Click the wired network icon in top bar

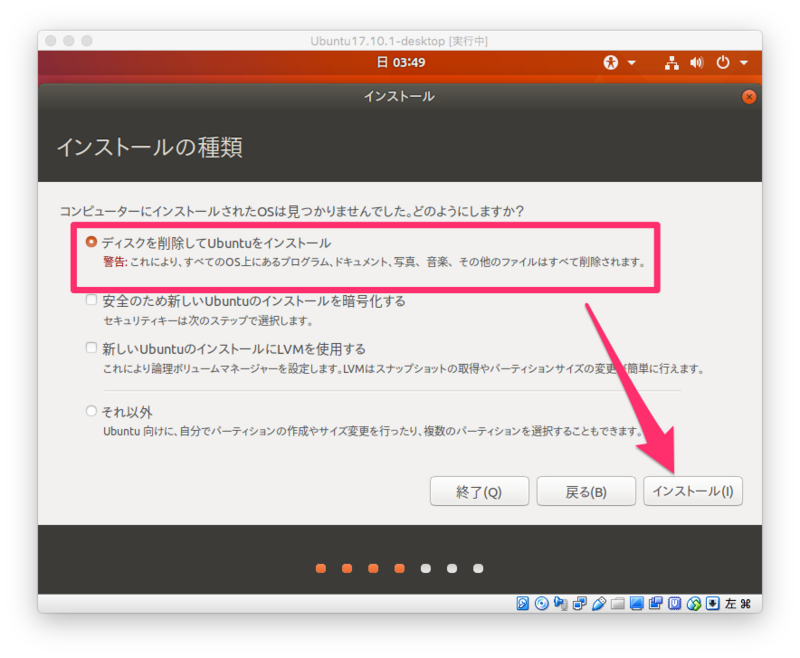(672, 63)
